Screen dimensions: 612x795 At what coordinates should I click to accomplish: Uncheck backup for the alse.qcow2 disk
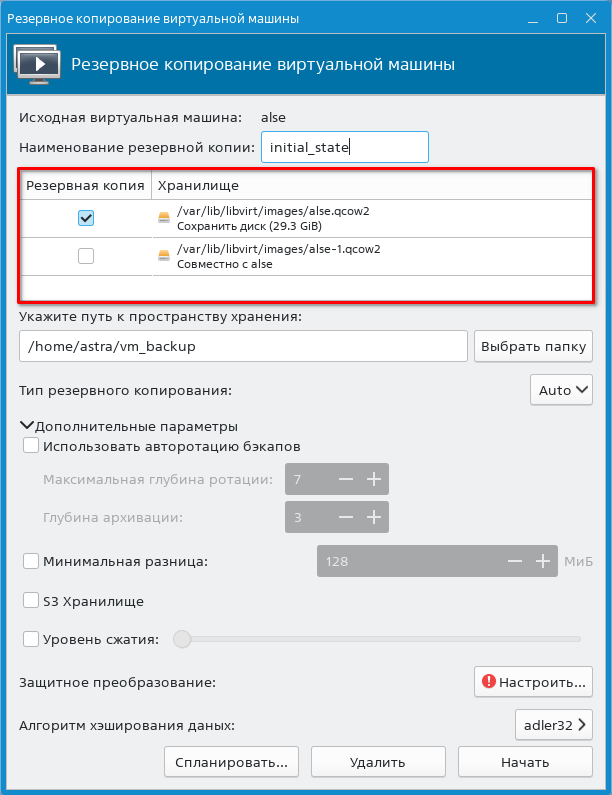(86, 218)
